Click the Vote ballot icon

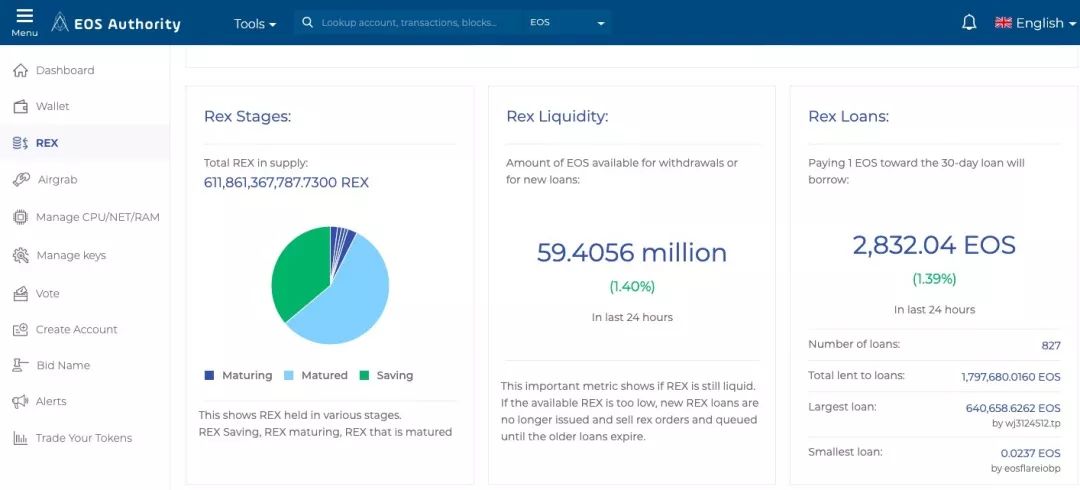(x=21, y=294)
